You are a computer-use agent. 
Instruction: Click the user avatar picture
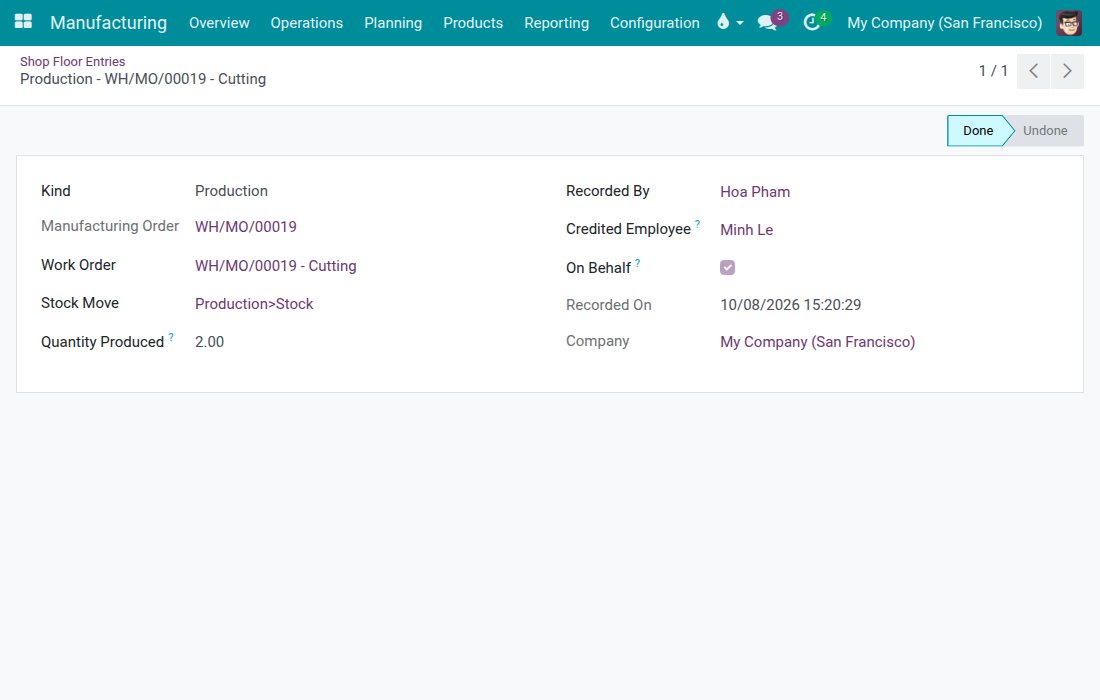[1069, 23]
